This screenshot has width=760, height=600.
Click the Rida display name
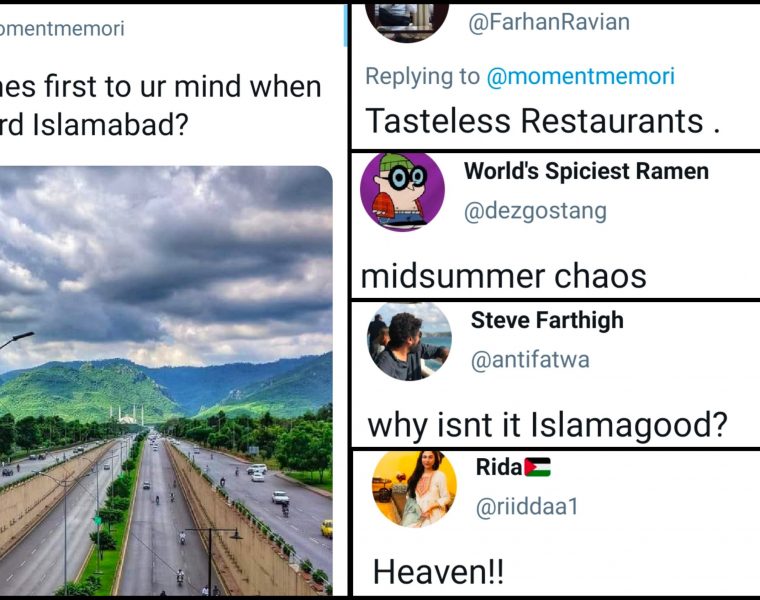tap(498, 468)
